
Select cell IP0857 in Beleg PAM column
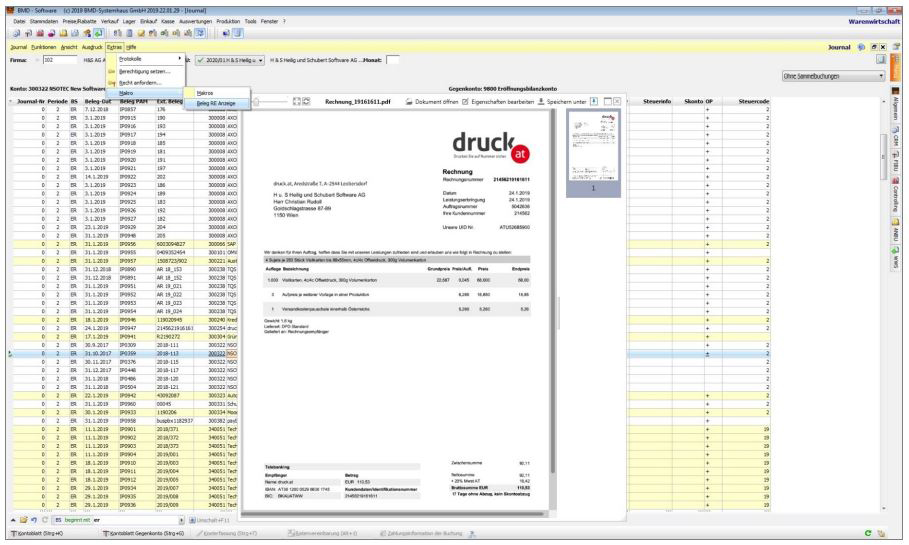(x=136, y=109)
